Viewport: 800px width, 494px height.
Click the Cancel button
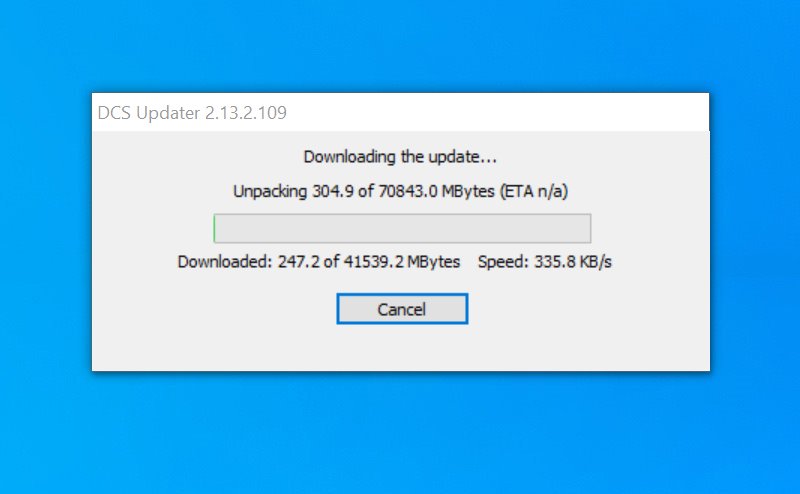(x=402, y=309)
